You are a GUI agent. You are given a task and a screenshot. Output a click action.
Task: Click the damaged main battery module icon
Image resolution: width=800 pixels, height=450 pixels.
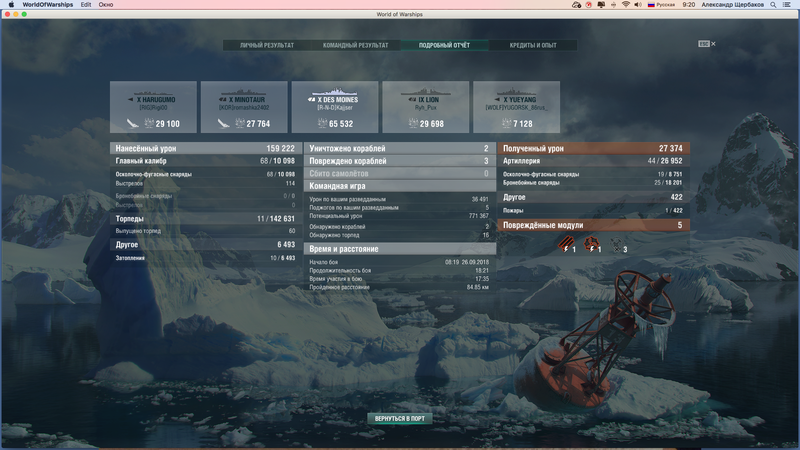566,245
